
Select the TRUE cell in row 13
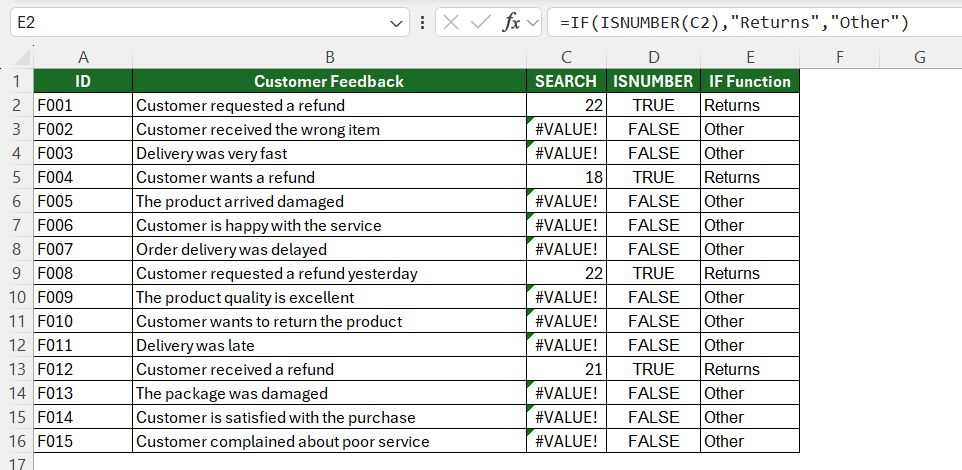(x=653, y=369)
